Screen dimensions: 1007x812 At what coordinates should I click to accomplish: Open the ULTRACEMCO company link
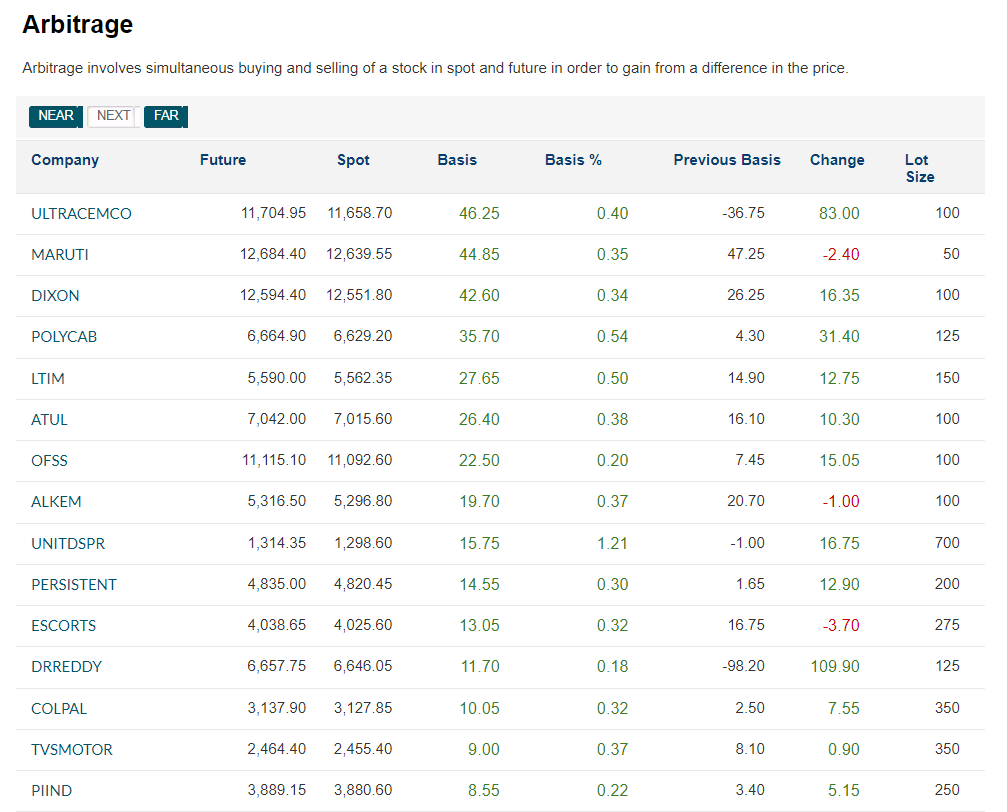pyautogui.click(x=82, y=214)
